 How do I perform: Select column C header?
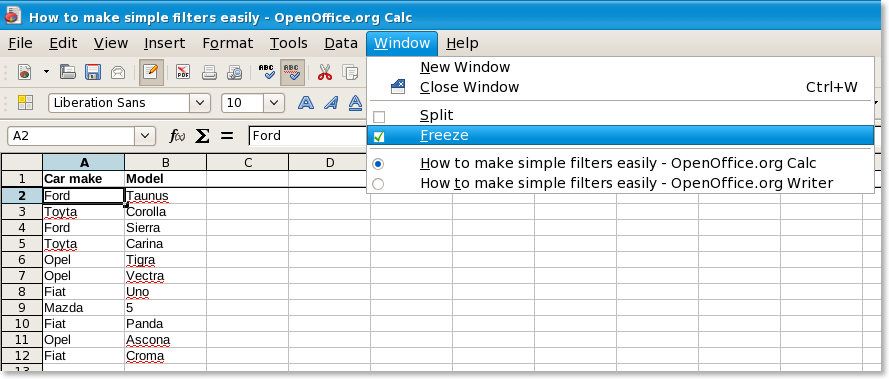tap(248, 162)
